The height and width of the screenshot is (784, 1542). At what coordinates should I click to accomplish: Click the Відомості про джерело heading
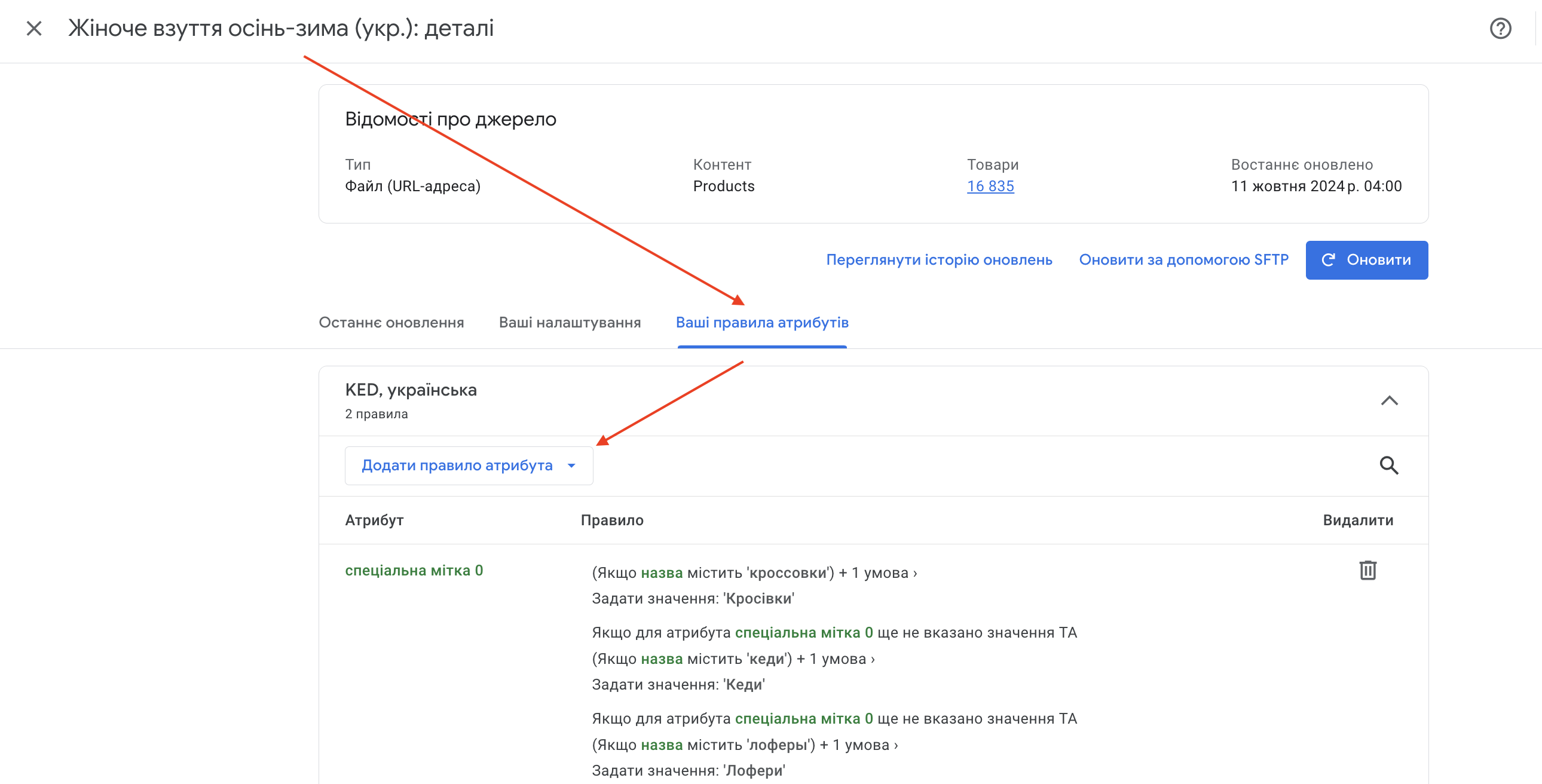[x=450, y=119]
